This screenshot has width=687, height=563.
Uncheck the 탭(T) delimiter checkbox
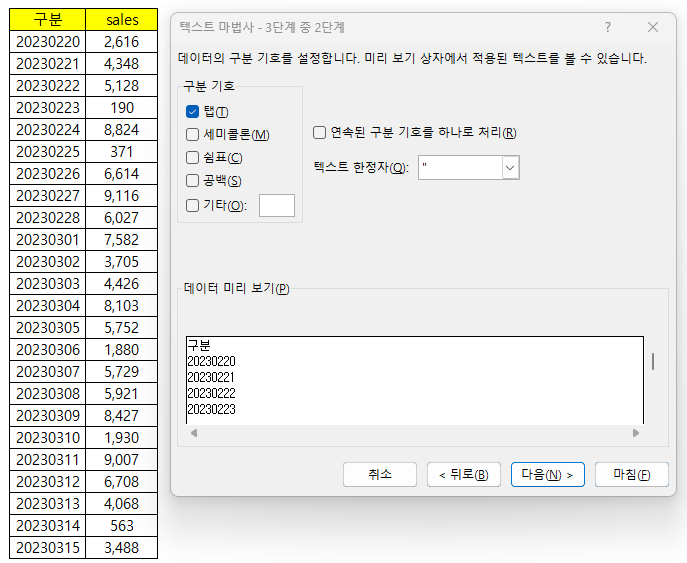click(192, 112)
